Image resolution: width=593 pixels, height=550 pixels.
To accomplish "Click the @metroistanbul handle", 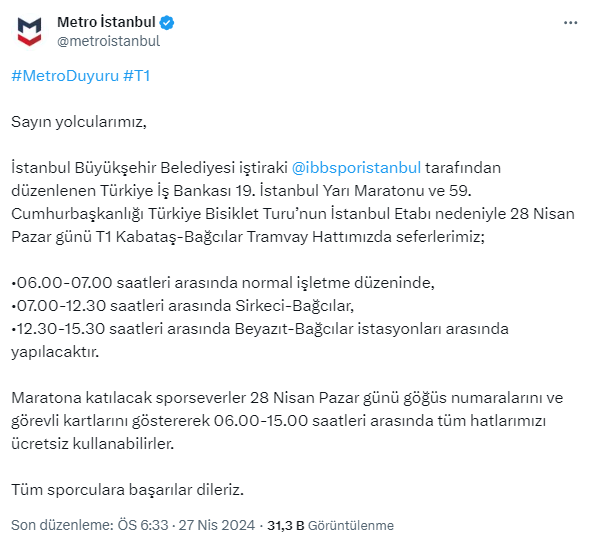I will click(x=109, y=41).
